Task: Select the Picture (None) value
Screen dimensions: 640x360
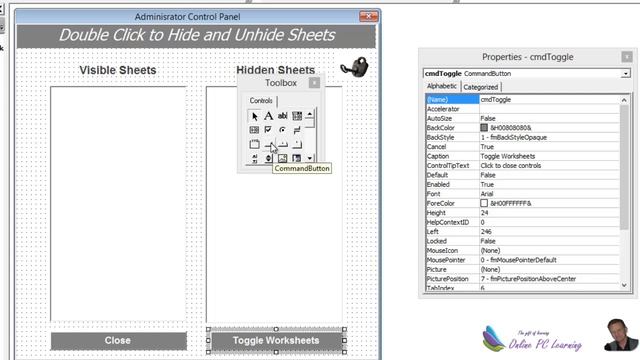Action: tap(549, 269)
